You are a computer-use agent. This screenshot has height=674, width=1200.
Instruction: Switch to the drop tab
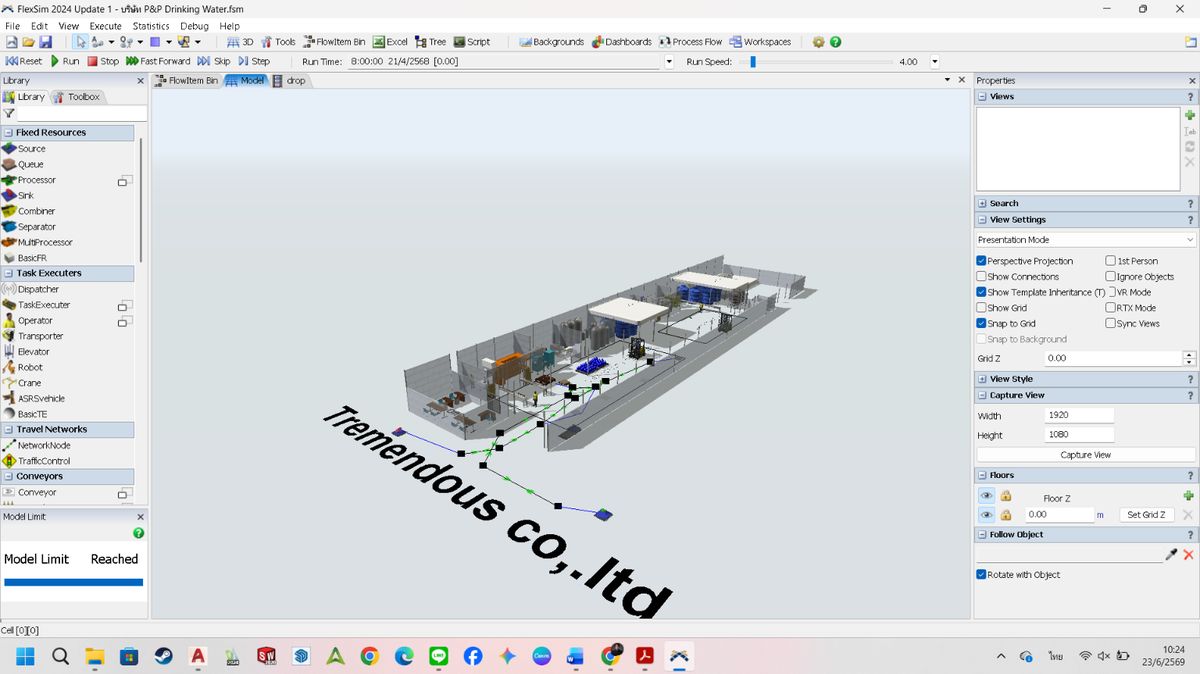(x=289, y=80)
